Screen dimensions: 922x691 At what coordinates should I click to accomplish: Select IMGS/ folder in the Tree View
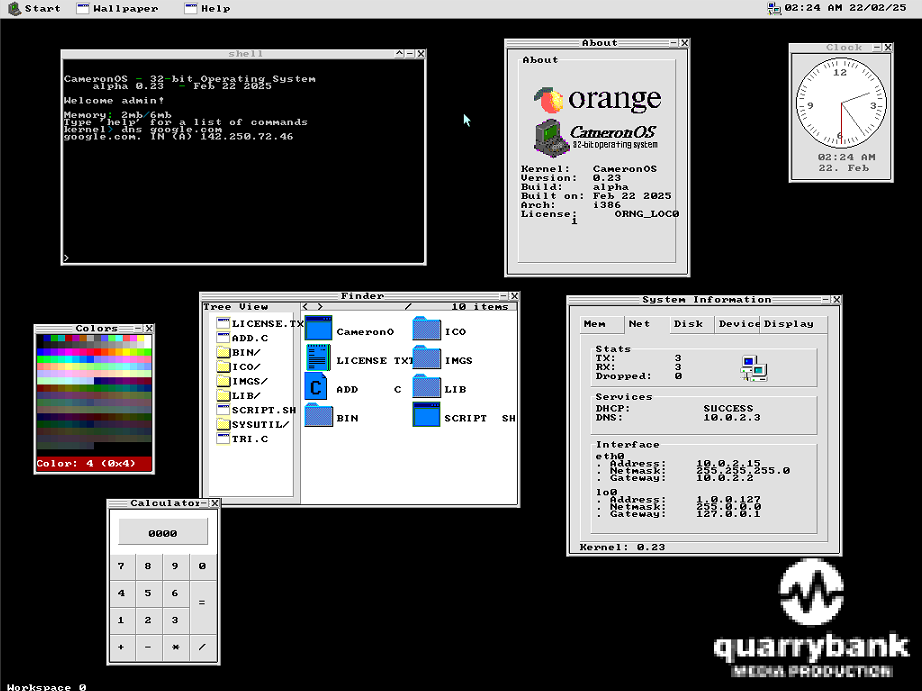pos(249,381)
